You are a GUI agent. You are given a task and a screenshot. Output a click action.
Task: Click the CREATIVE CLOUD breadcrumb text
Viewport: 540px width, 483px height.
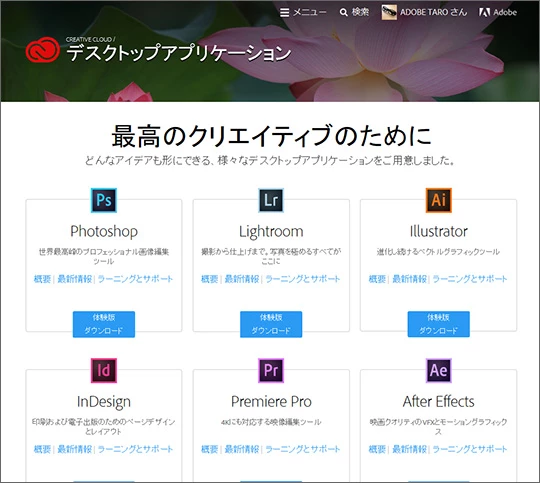pos(90,39)
